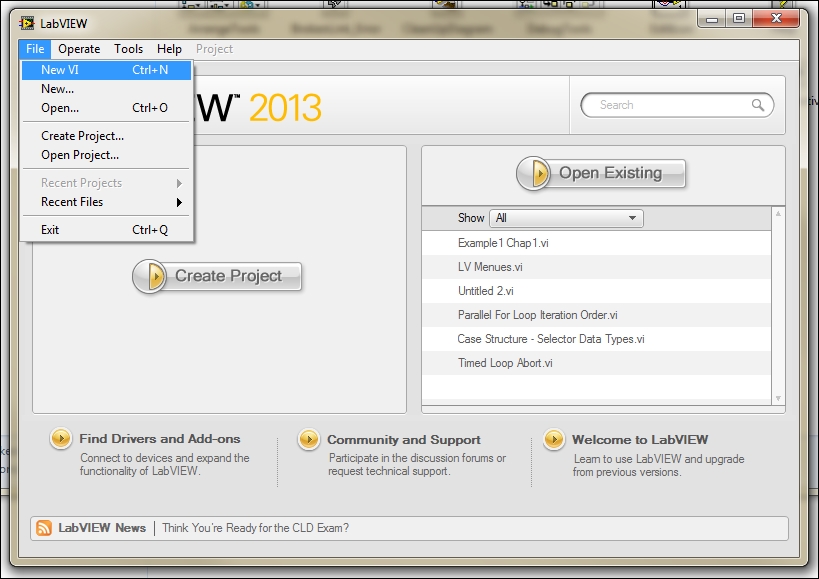Click the play icon on Open Existing button
Image resolution: width=819 pixels, height=579 pixels.
click(534, 173)
